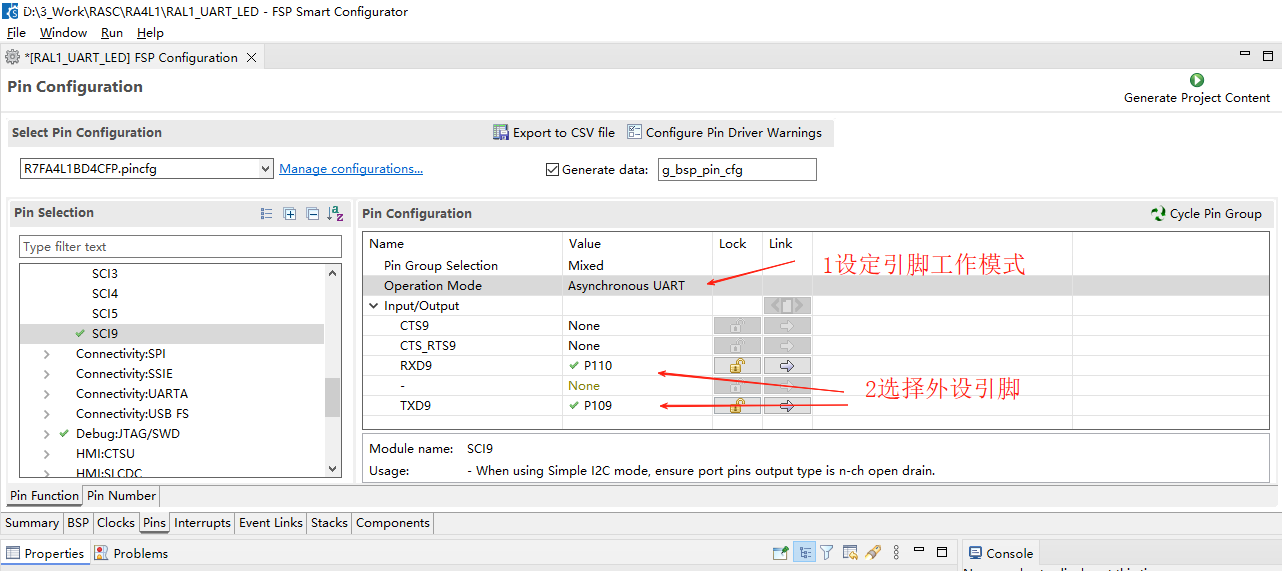
Task: Open the Help menu
Action: [x=150, y=33]
